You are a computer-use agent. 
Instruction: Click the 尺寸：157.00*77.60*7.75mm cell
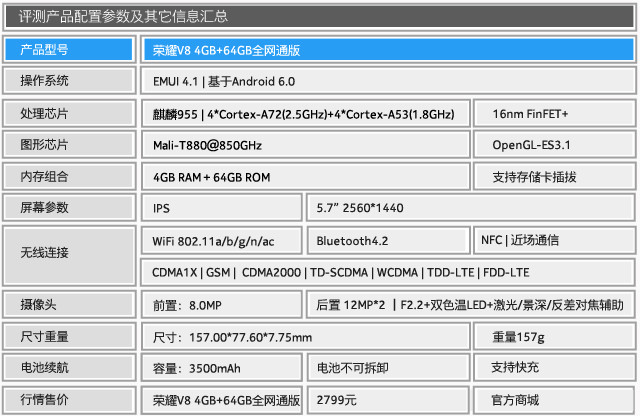[x=305, y=336]
